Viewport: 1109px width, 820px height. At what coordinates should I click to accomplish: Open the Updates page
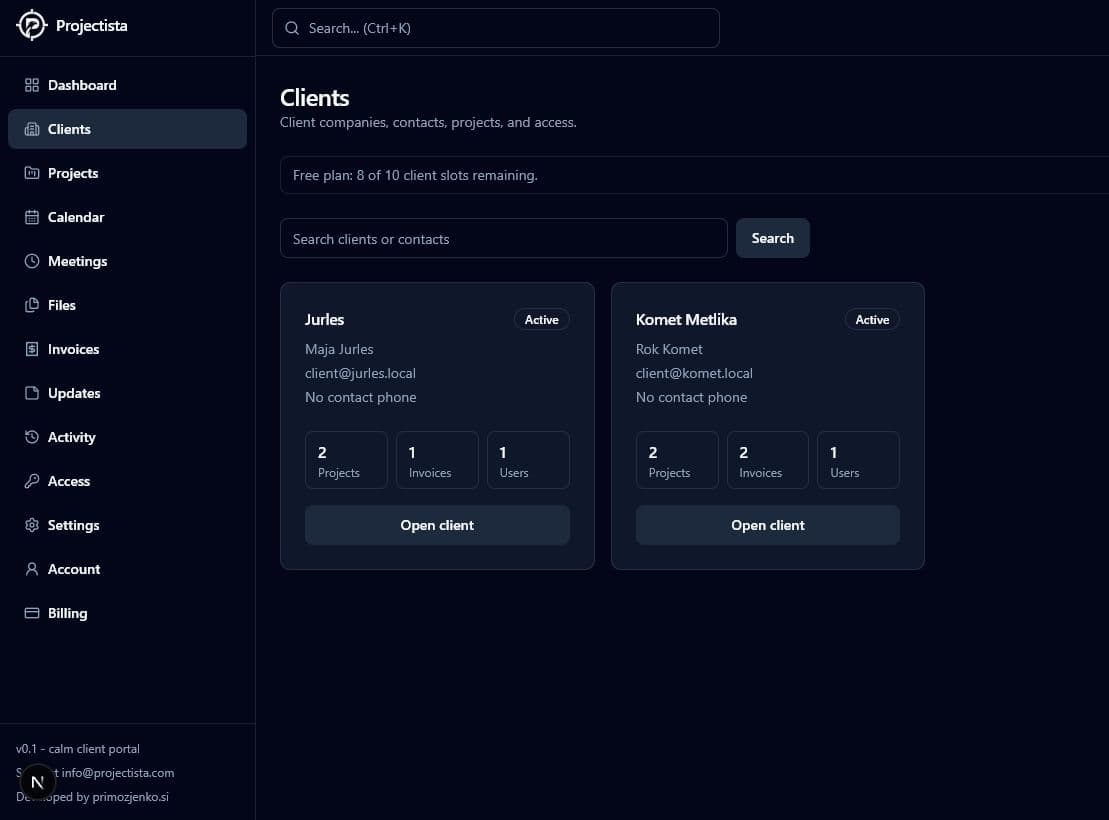click(127, 393)
